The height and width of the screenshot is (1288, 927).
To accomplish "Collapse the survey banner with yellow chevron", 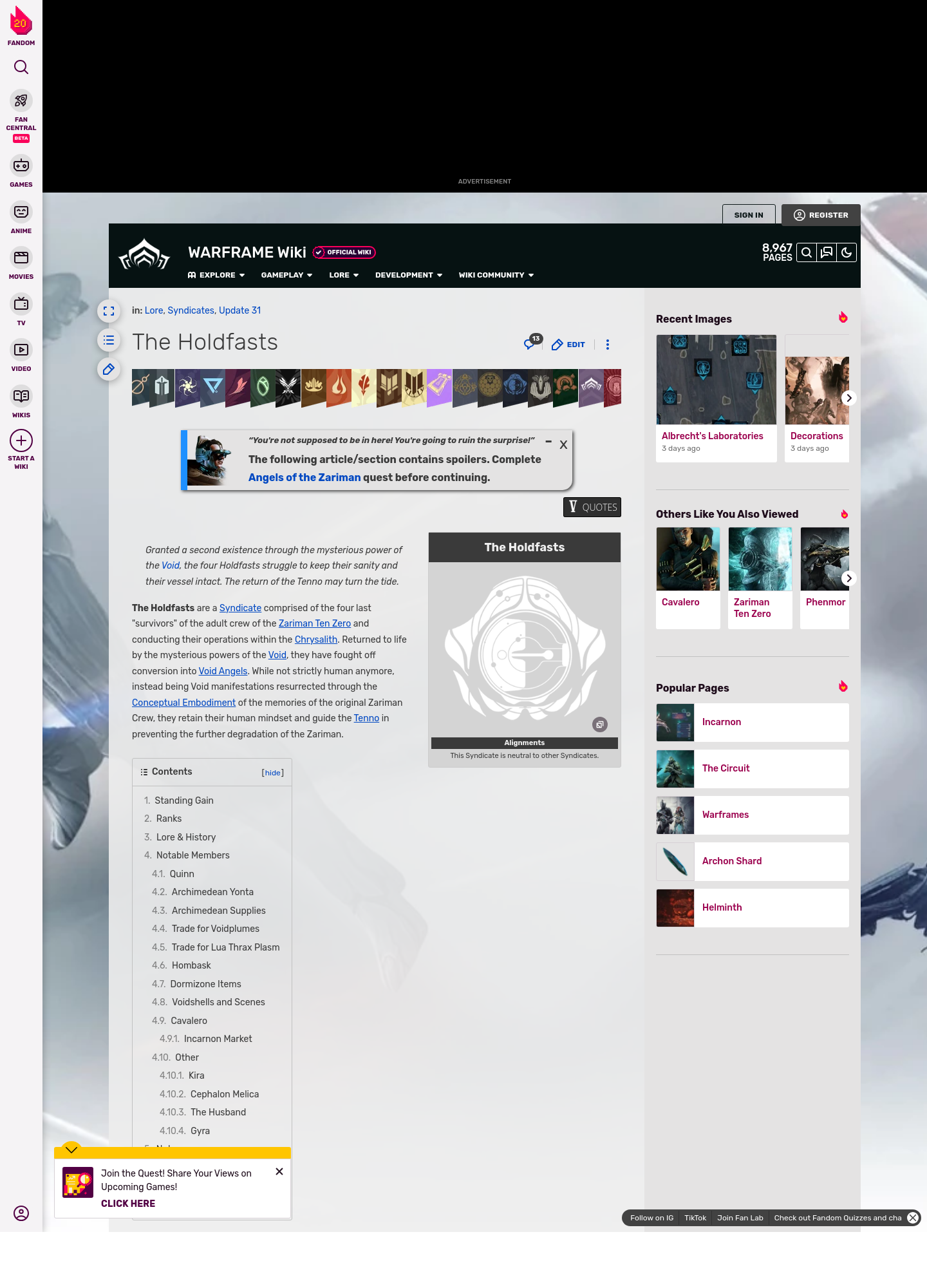I will [x=71, y=1150].
